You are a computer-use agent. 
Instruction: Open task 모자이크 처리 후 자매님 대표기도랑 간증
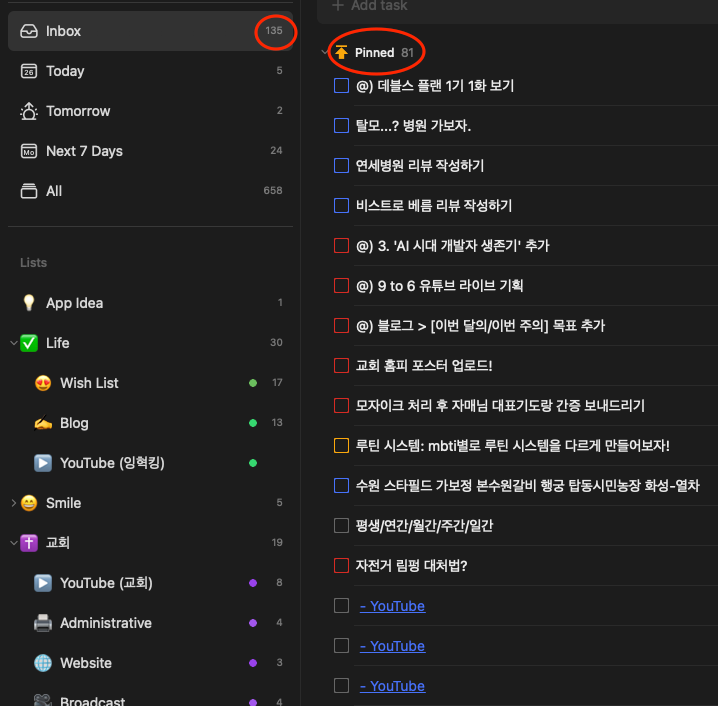click(x=500, y=405)
